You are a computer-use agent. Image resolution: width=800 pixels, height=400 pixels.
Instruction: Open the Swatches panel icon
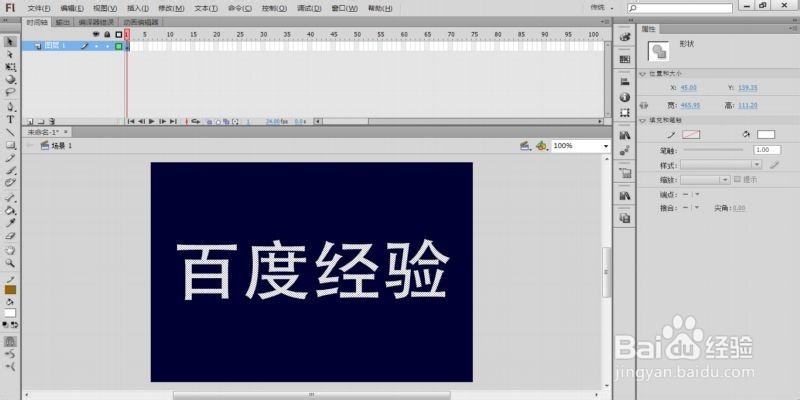pyautogui.click(x=624, y=59)
